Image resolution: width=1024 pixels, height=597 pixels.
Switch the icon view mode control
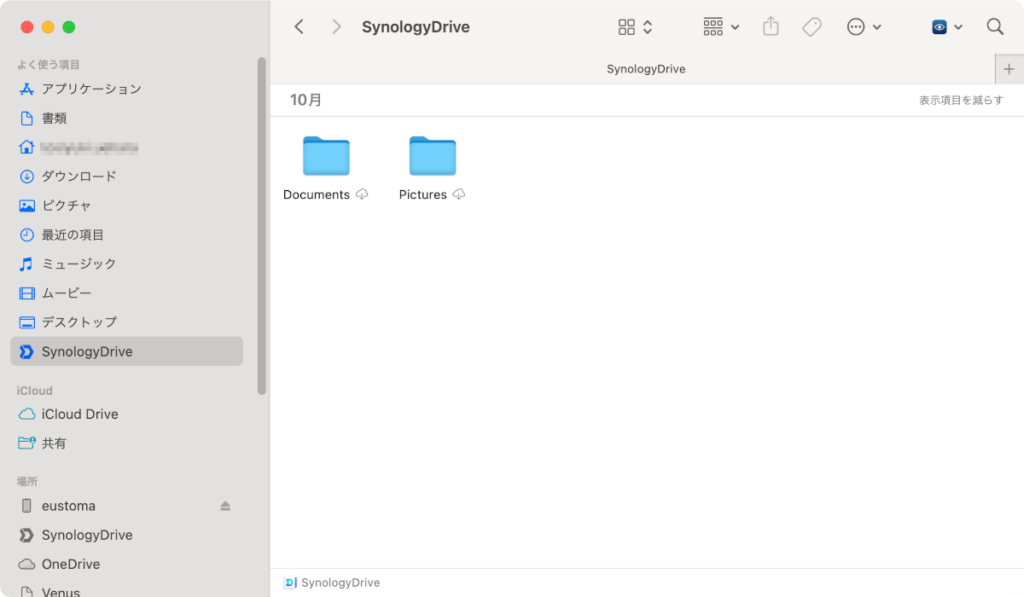point(635,27)
